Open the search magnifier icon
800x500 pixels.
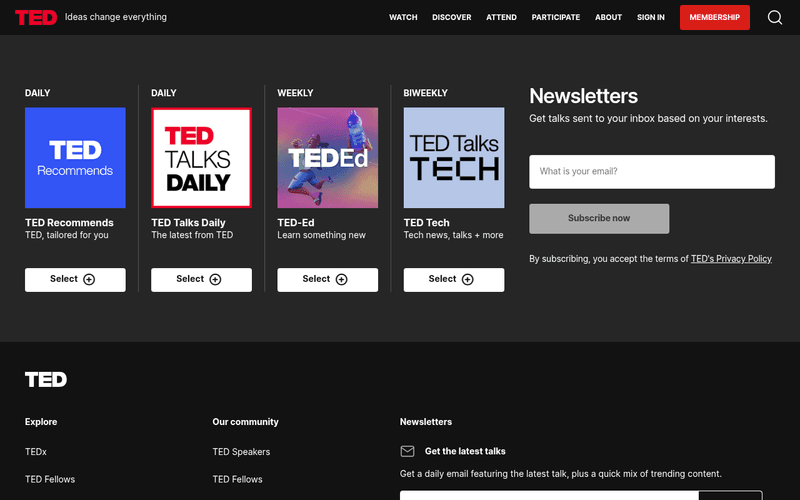774,17
